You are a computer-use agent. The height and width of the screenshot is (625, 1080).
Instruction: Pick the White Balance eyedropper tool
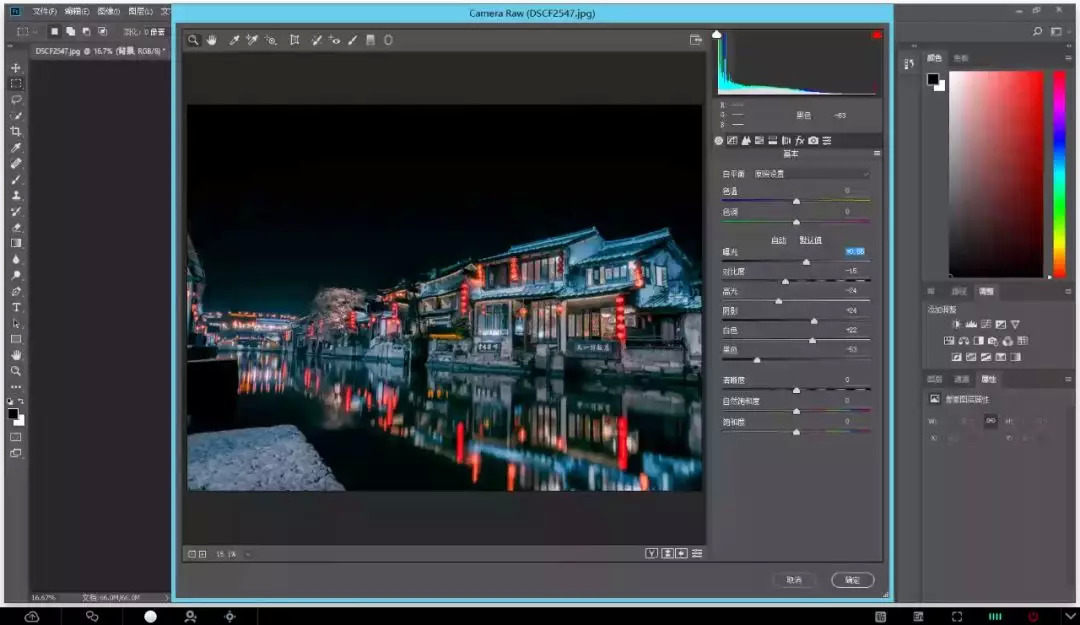pos(235,40)
